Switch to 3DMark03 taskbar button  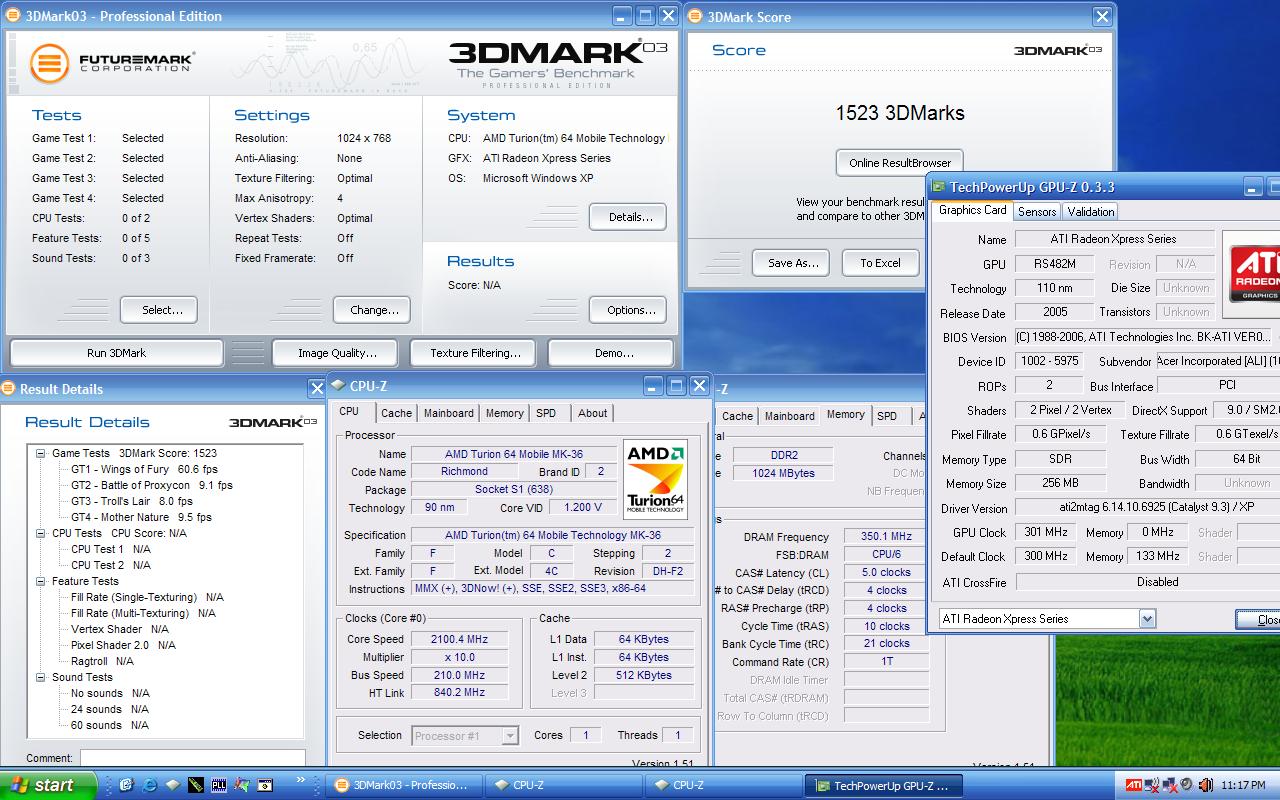(405, 786)
